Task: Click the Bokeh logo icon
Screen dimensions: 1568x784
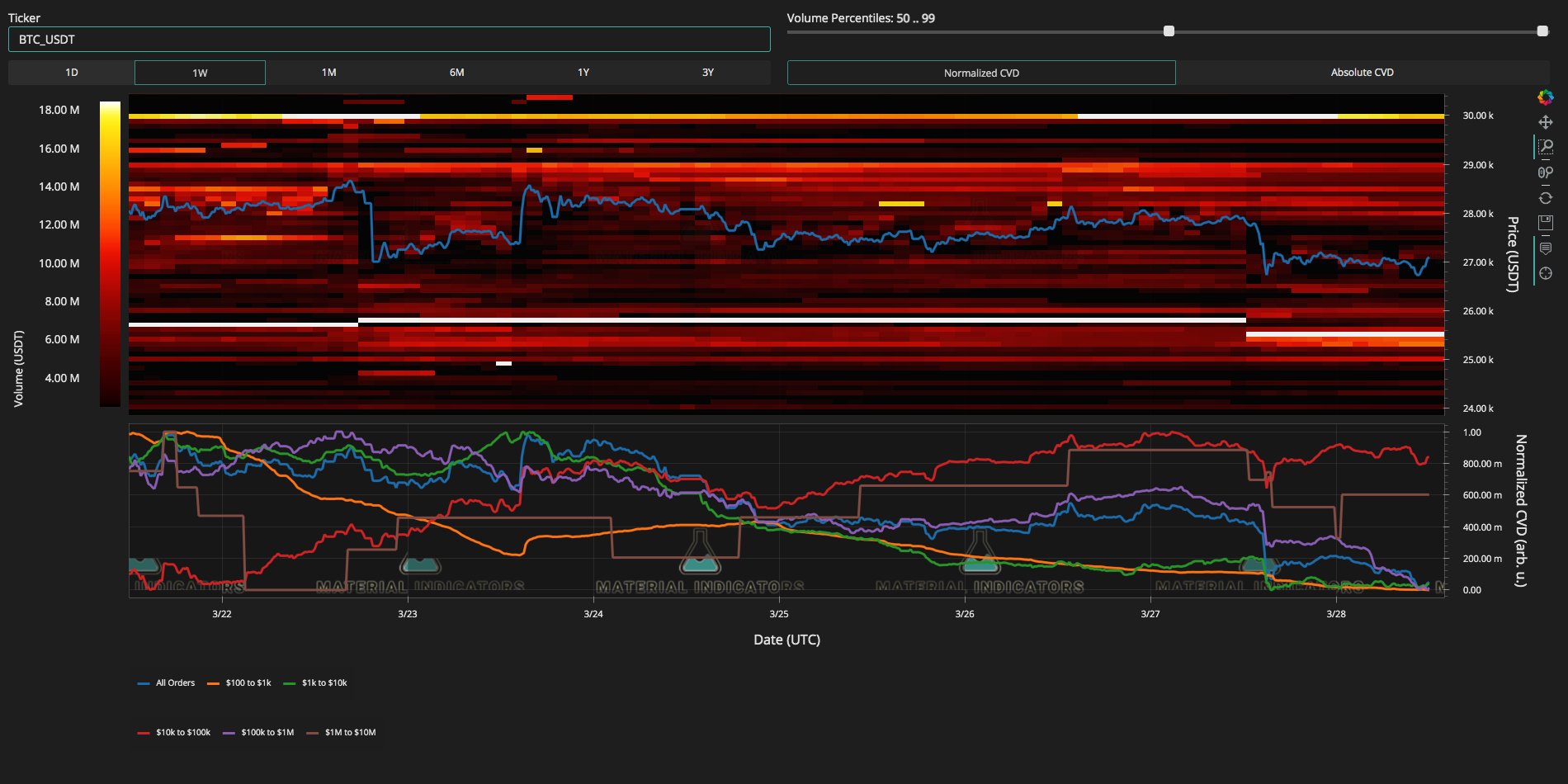Action: 1546,98
